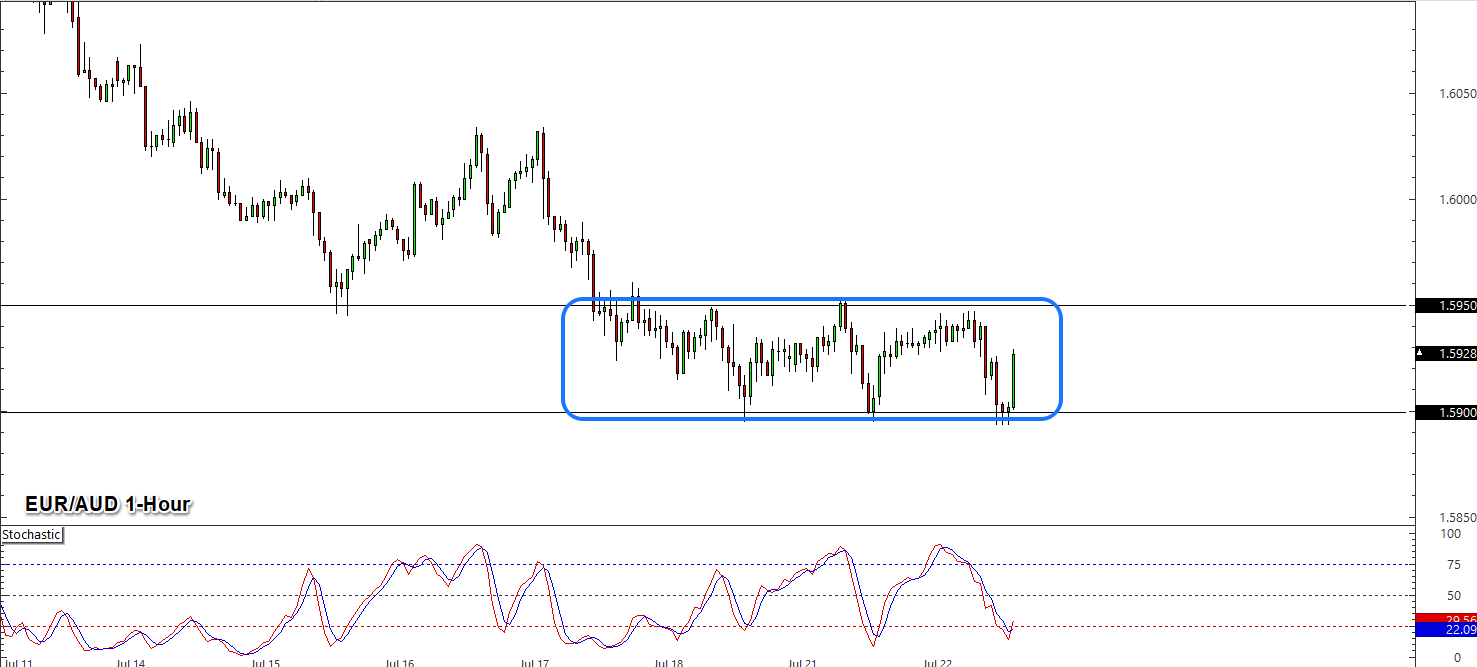This screenshot has width=1477, height=667.
Task: Click the 1.6000 price axis label
Action: 1457,199
